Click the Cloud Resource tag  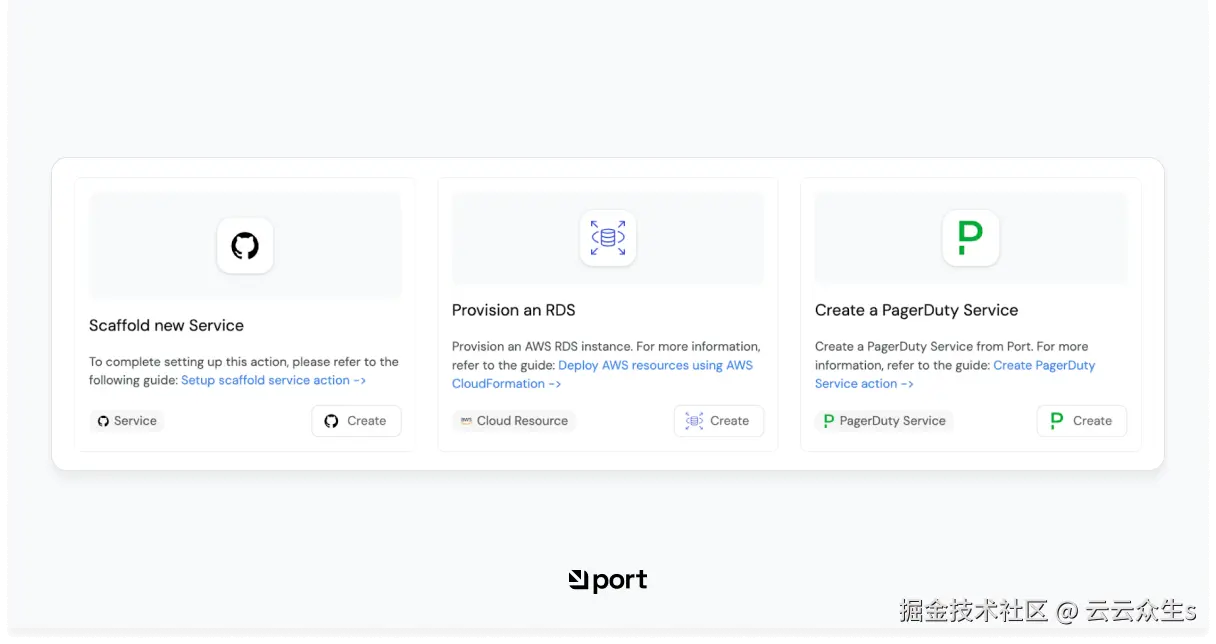514,421
